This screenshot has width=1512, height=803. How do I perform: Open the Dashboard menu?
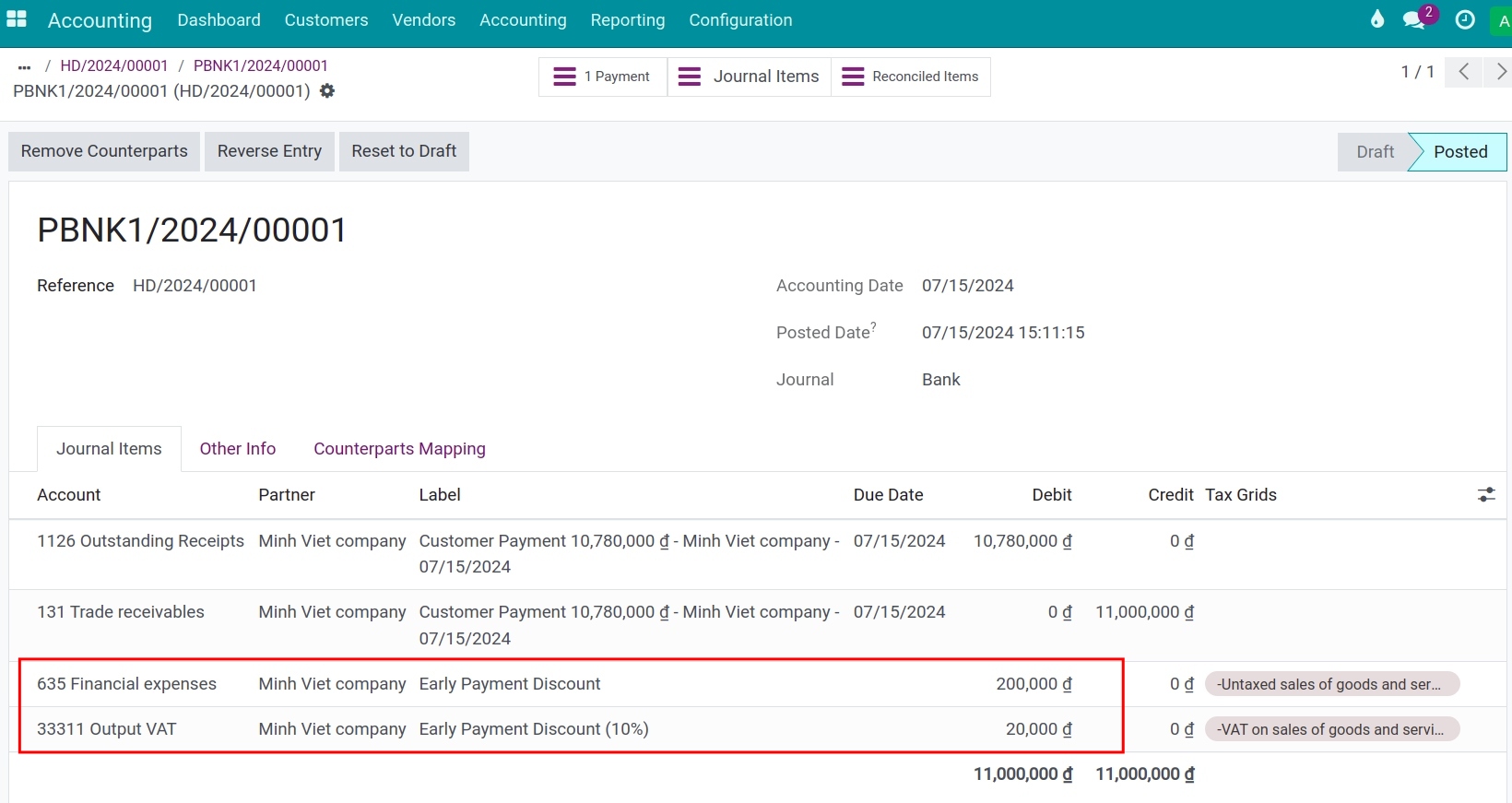coord(219,20)
